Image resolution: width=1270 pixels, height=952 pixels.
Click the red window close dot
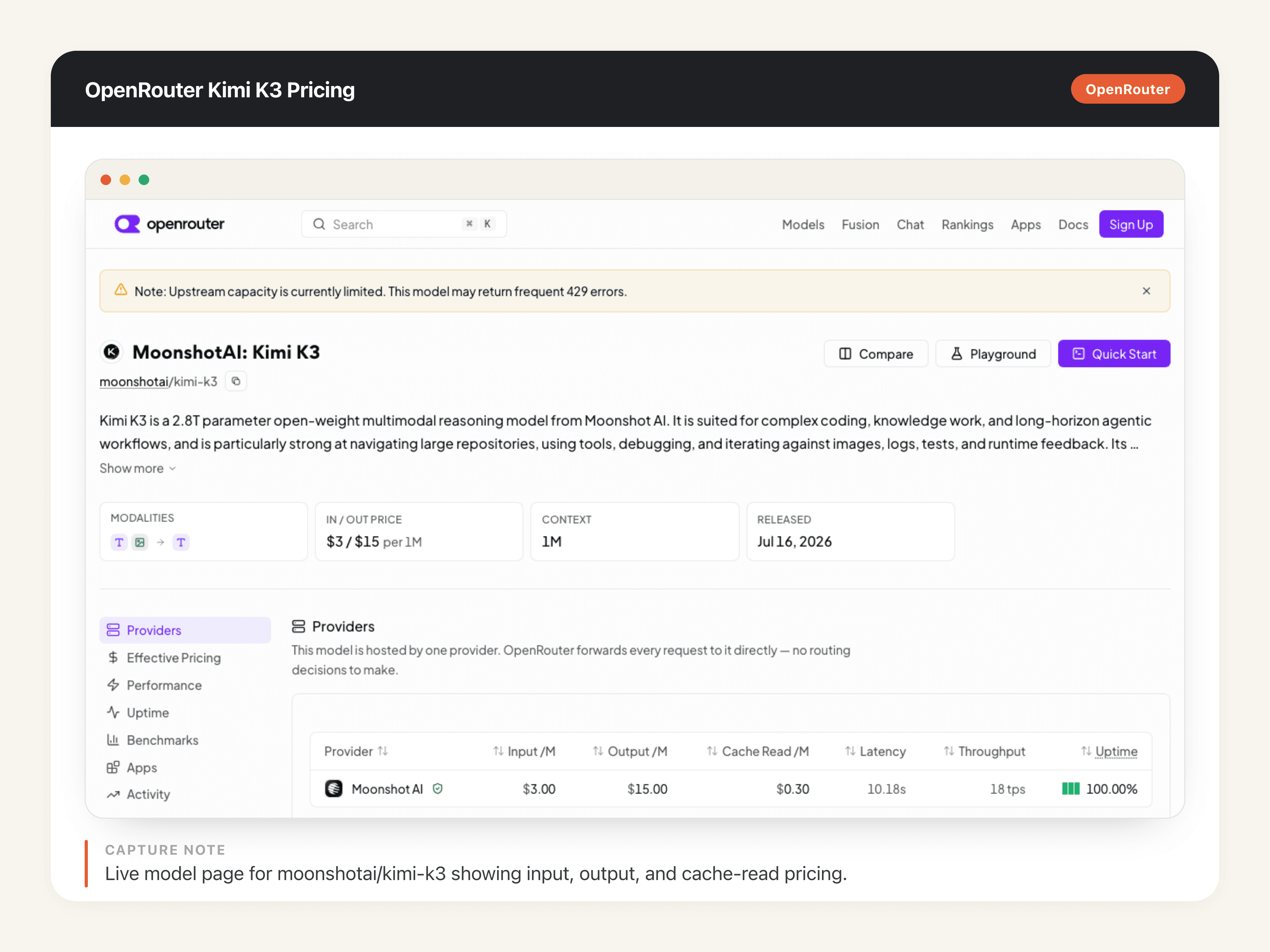(x=105, y=179)
